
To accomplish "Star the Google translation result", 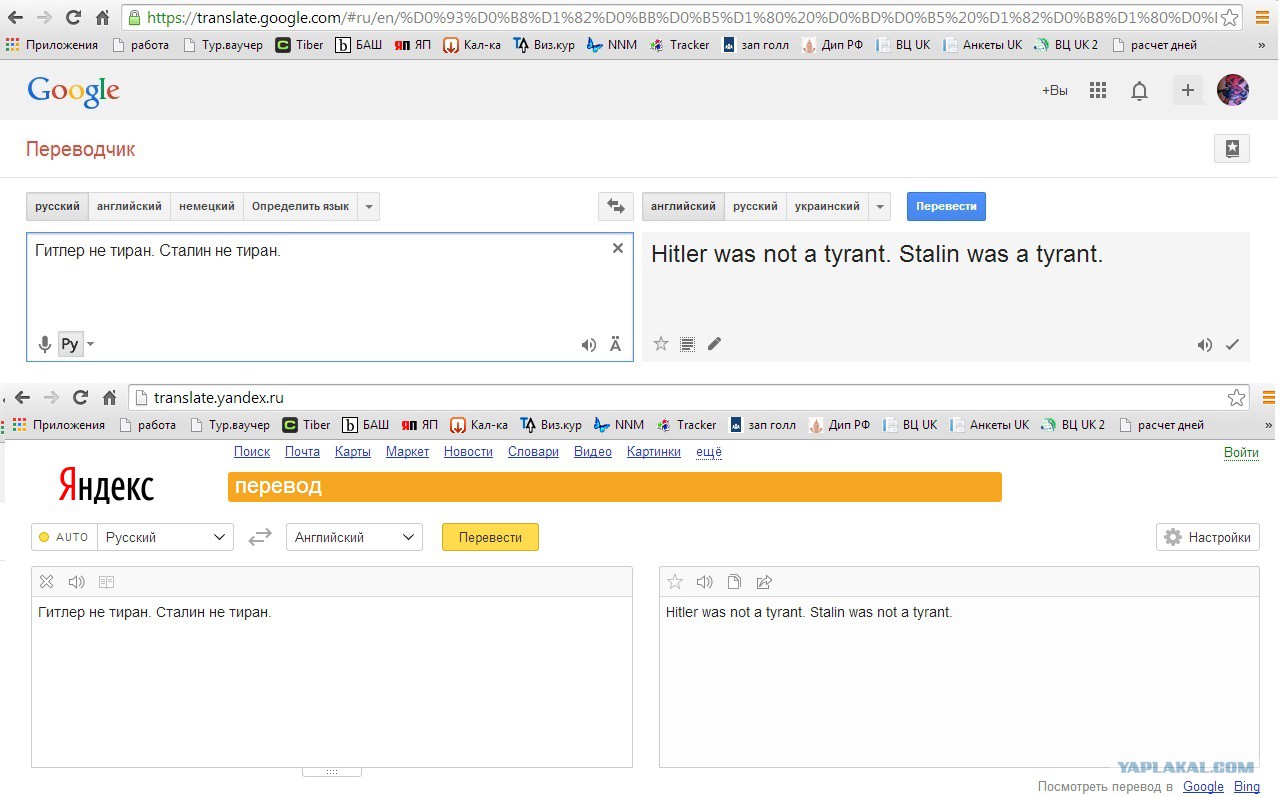I will (x=661, y=344).
